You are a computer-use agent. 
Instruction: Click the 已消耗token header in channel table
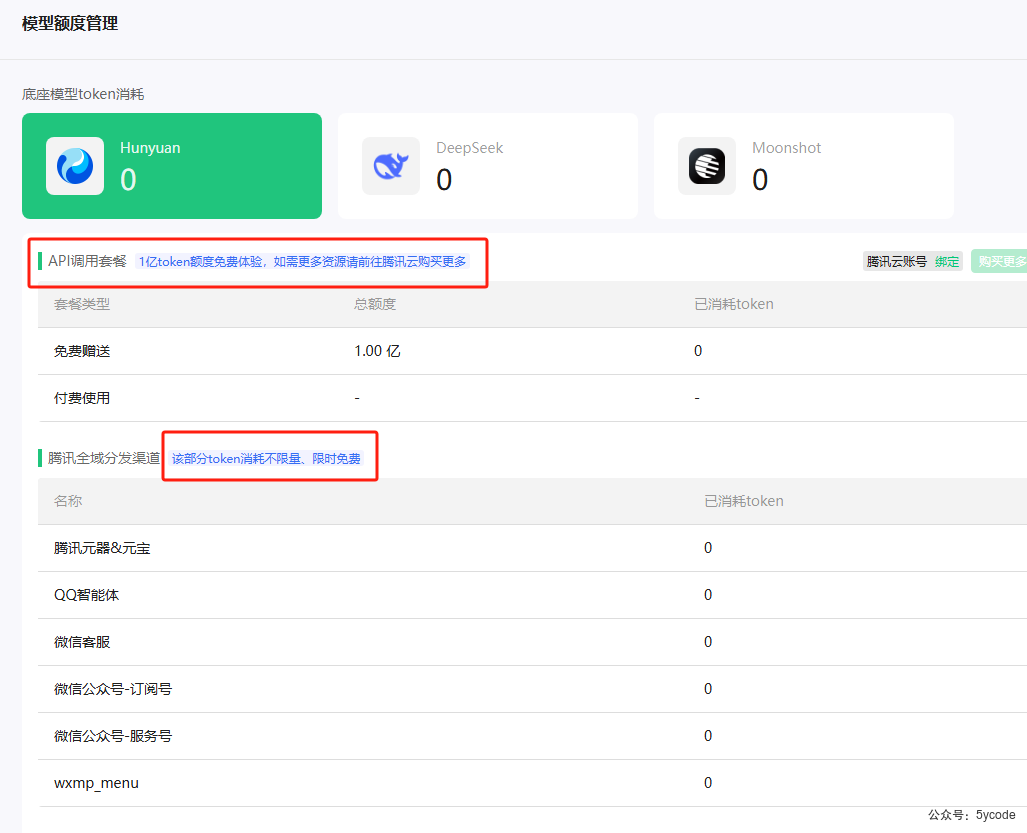coord(743,501)
